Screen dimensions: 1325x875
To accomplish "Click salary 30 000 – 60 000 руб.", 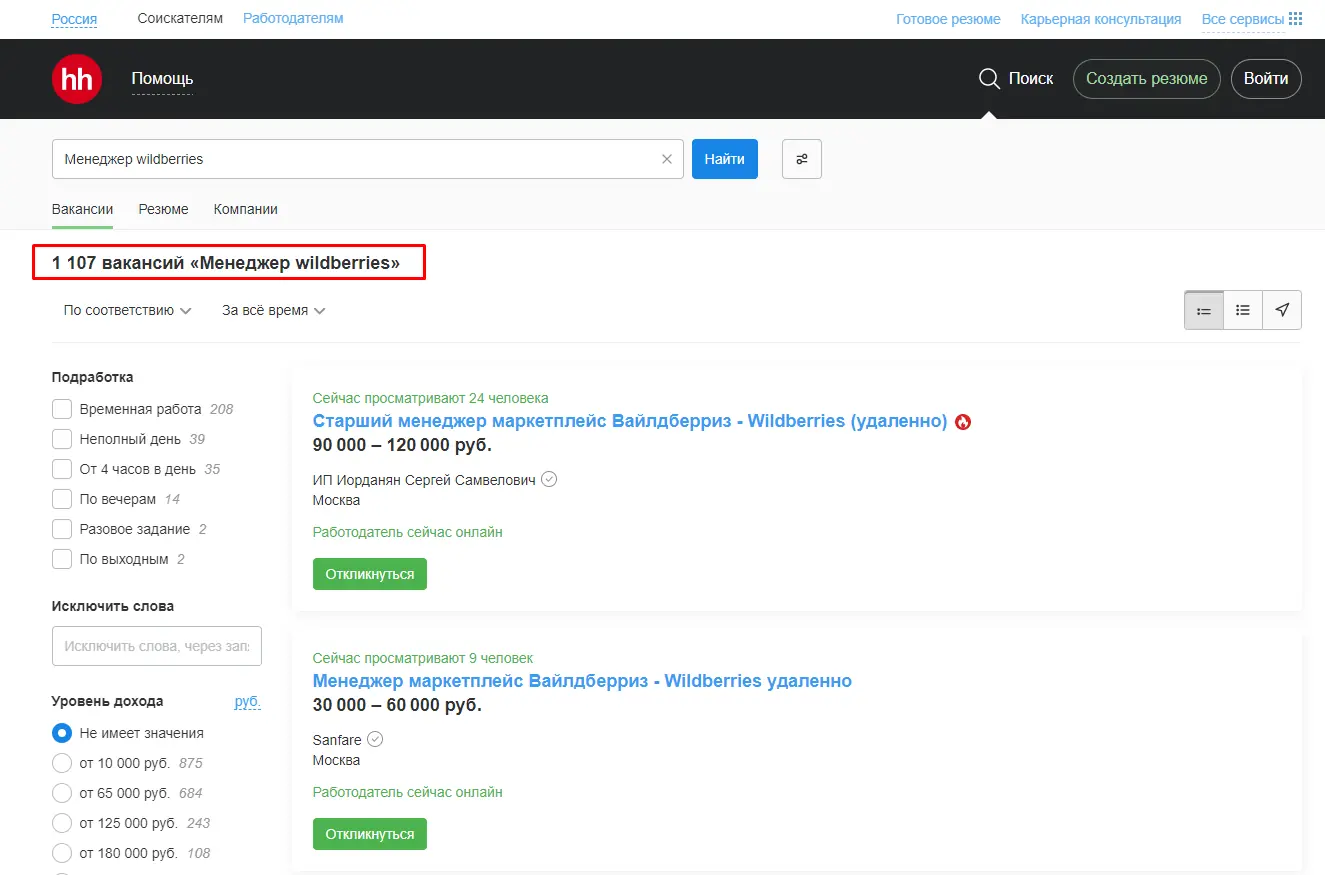I will point(397,705).
